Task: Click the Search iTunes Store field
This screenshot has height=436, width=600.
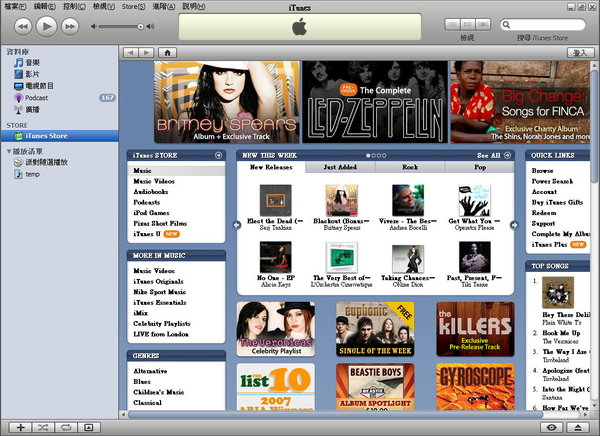Action: click(x=543, y=25)
